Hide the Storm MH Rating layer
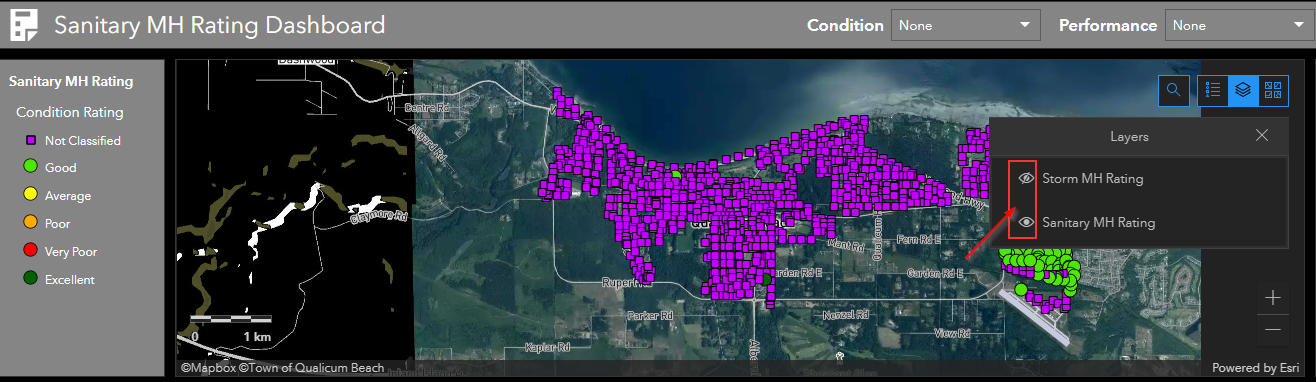 pos(1026,178)
